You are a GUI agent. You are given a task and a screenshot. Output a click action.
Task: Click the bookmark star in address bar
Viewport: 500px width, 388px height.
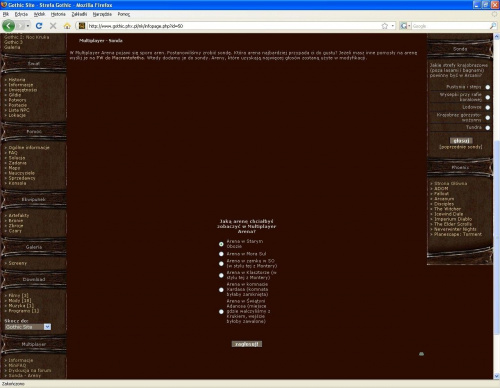(x=385, y=26)
